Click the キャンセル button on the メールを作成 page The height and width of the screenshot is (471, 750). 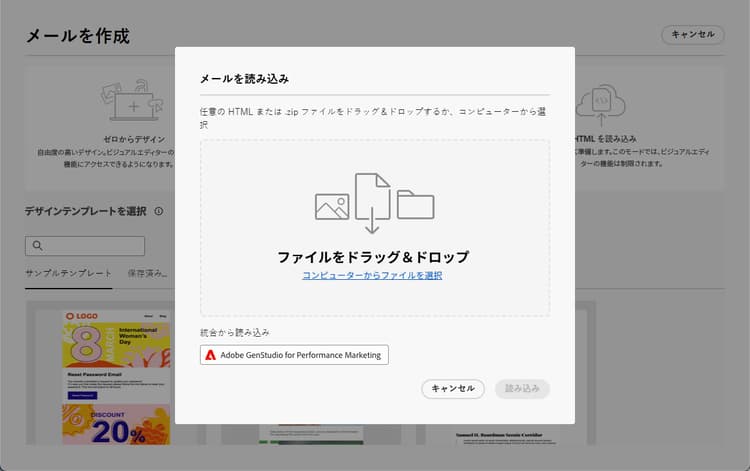pos(693,34)
